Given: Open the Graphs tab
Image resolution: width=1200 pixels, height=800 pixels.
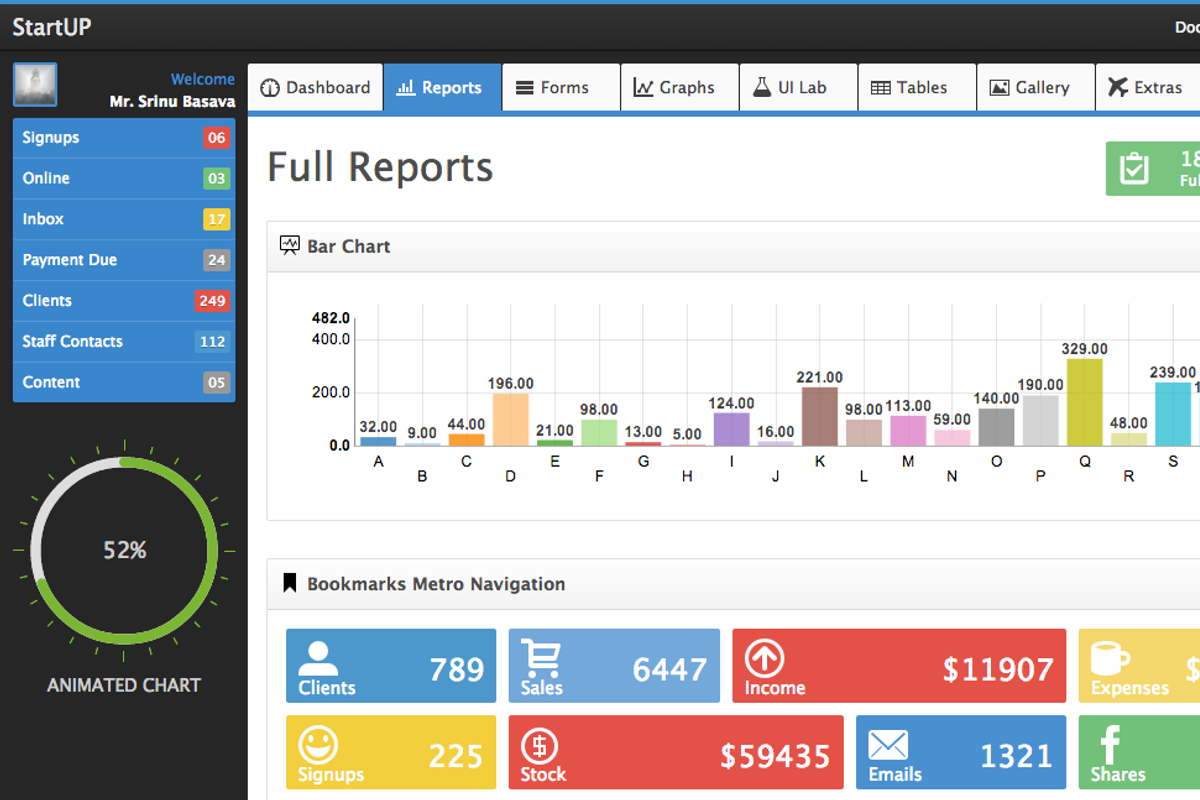Looking at the screenshot, I should [x=680, y=87].
